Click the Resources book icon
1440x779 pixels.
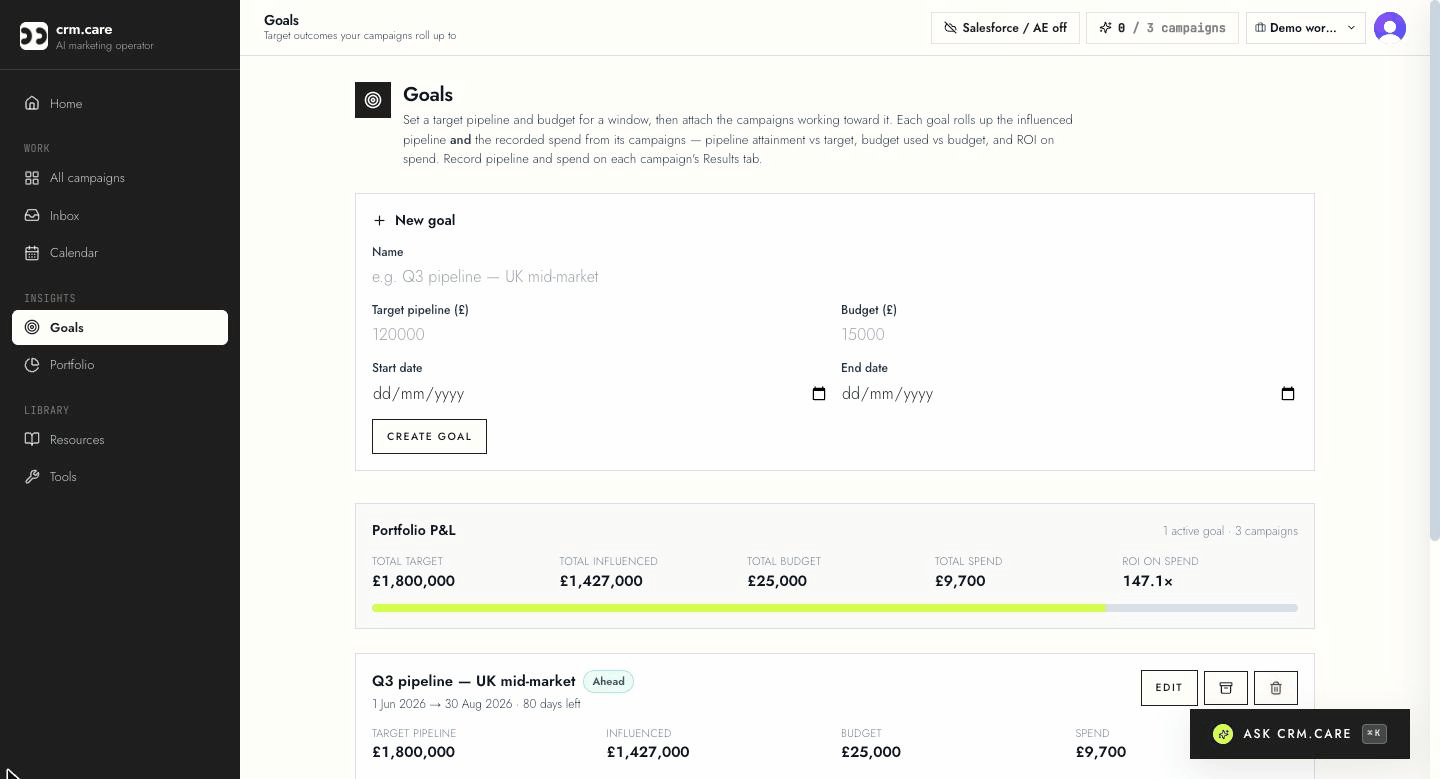tap(32, 440)
